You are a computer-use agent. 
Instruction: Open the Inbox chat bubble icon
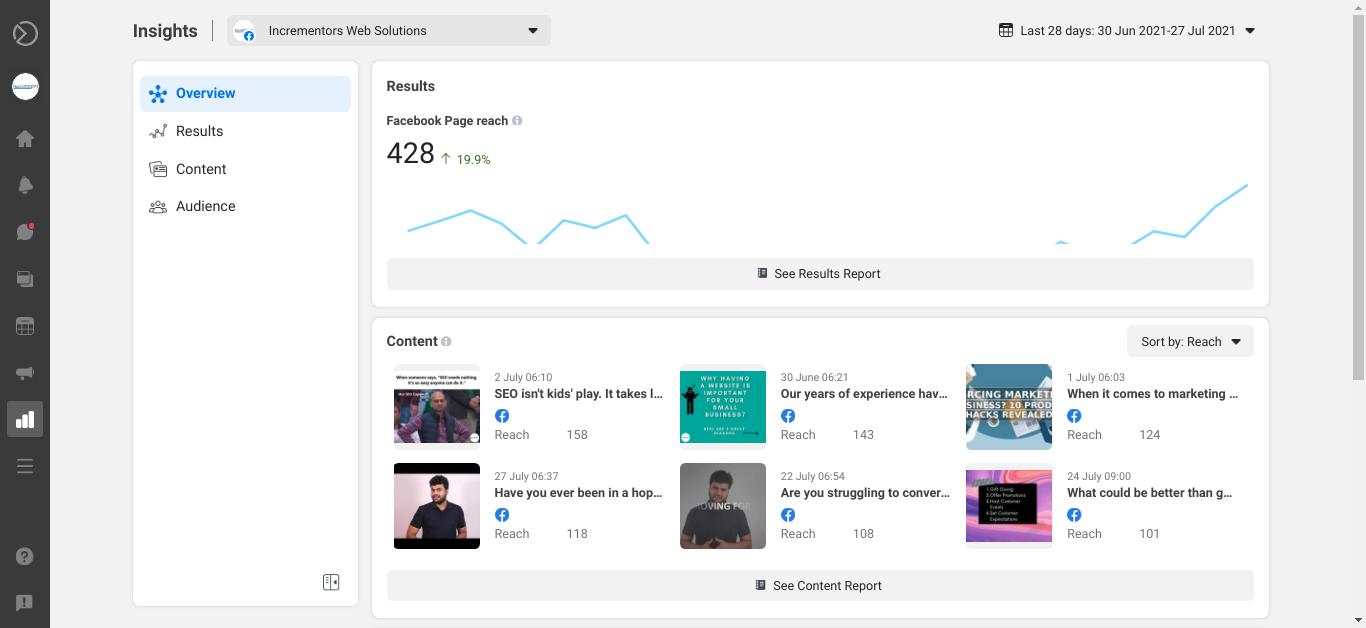coord(25,232)
